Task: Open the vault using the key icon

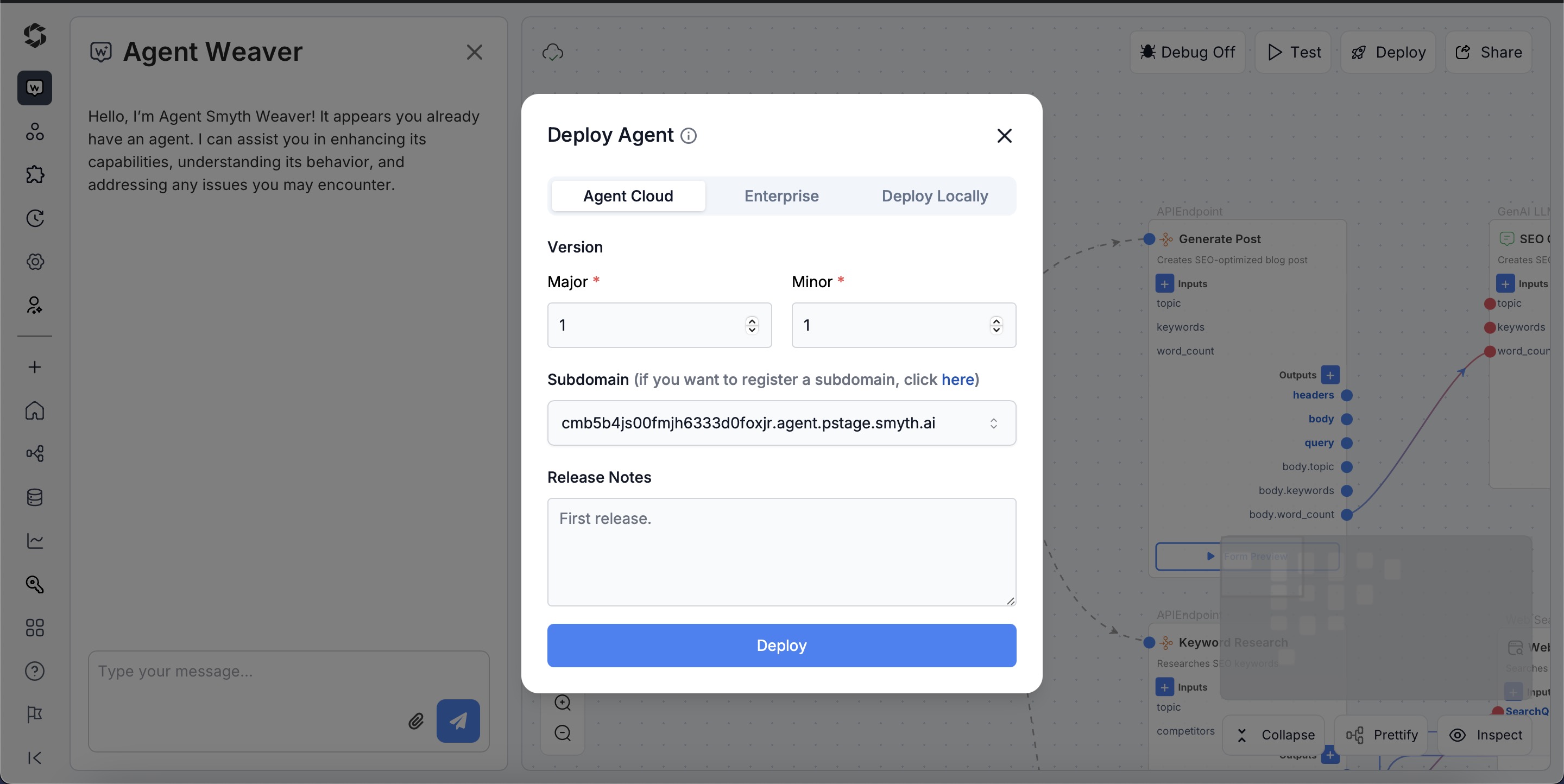Action: (35, 584)
